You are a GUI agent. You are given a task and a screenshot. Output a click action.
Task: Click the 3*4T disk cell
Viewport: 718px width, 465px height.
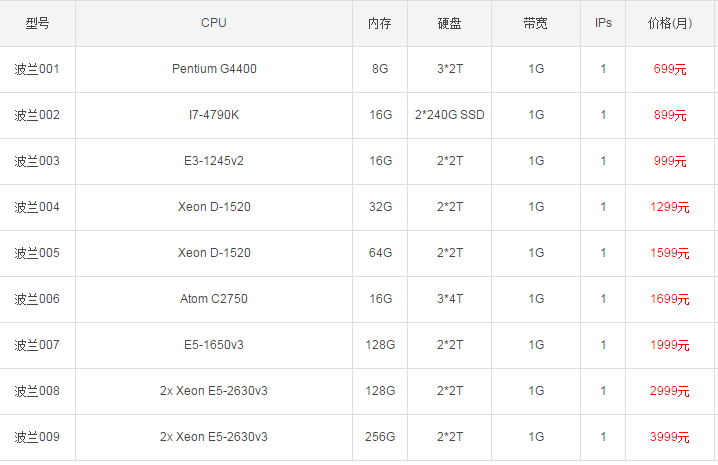[x=449, y=299]
